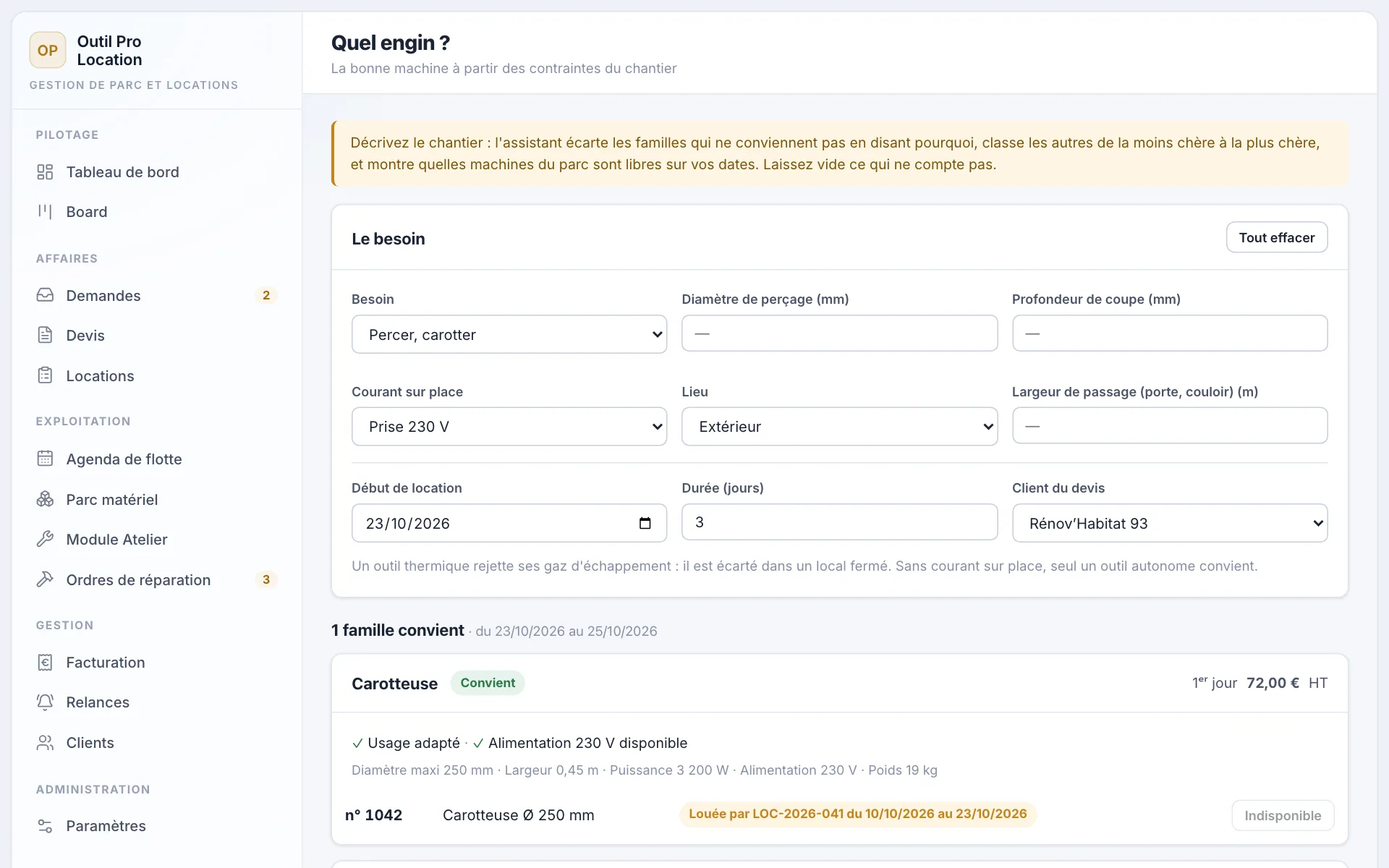
Task: Click the Durée (jours) field
Action: point(839,522)
